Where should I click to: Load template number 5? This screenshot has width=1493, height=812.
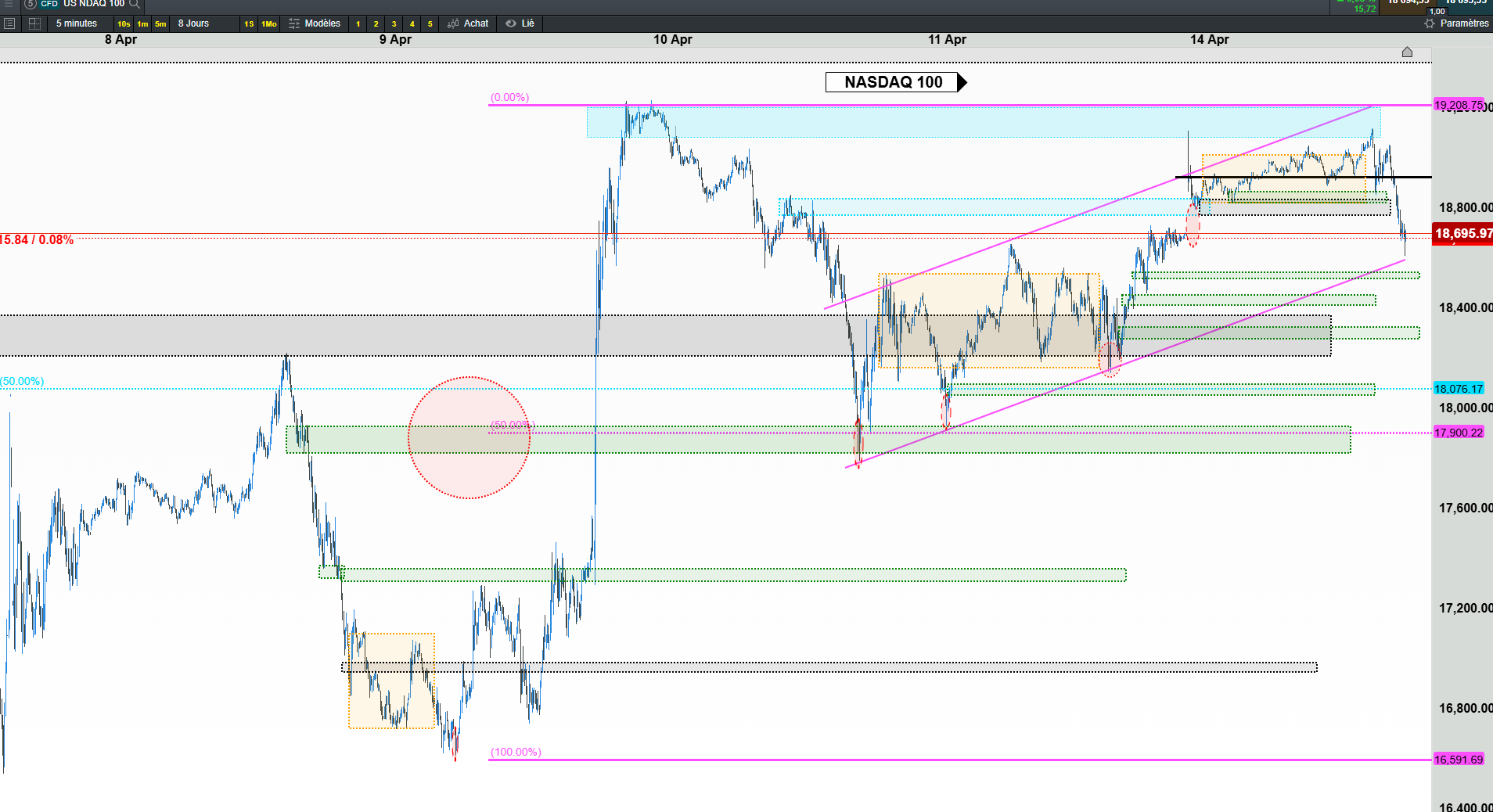[x=430, y=23]
